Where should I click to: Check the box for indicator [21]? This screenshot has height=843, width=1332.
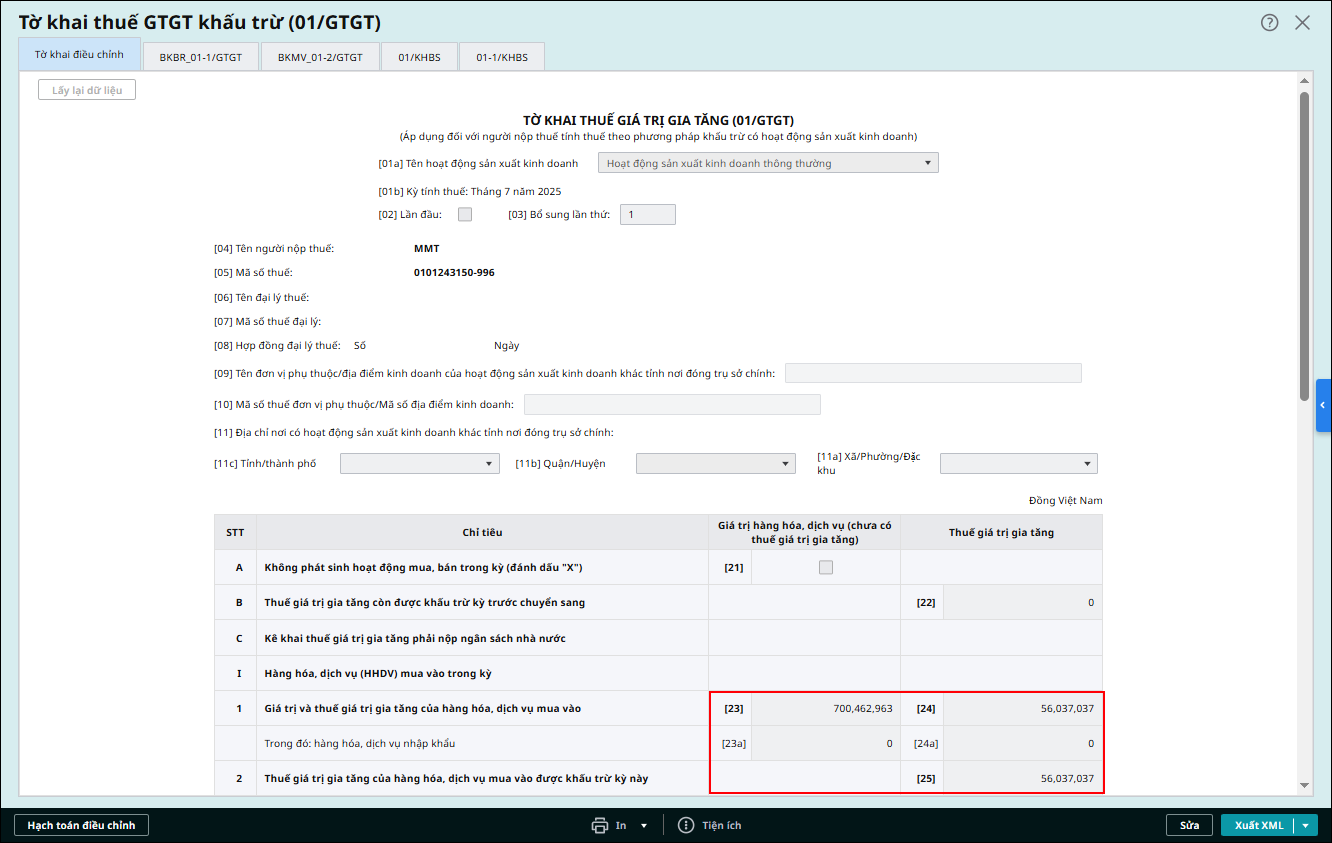[825, 568]
